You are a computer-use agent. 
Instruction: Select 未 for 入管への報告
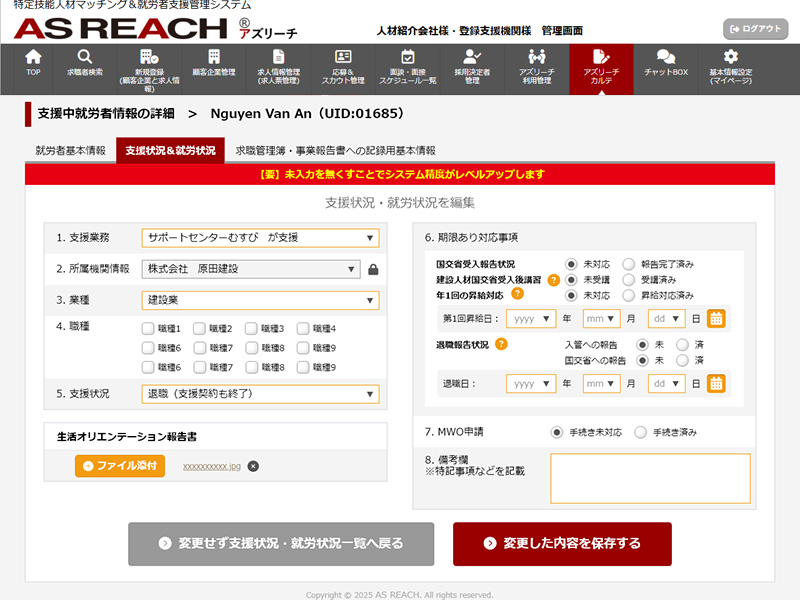[642, 345]
